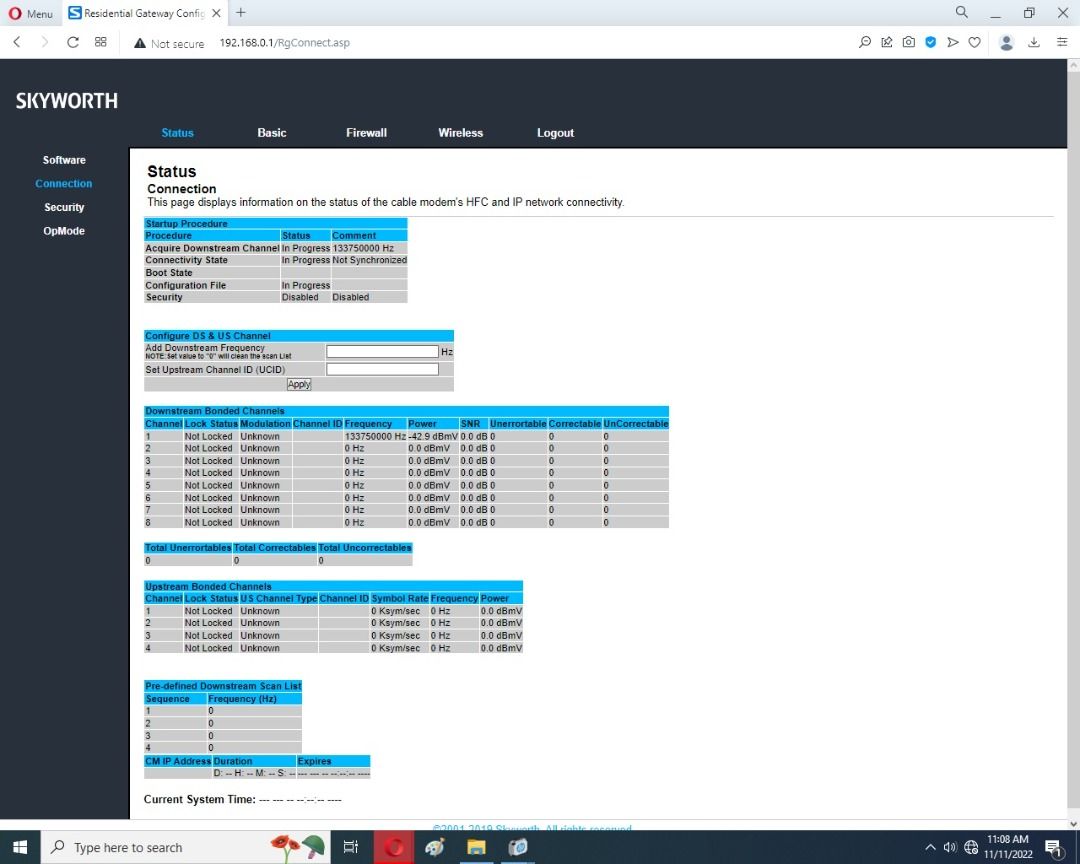
Task: Add page to bookmarks with heart icon
Action: point(974,42)
